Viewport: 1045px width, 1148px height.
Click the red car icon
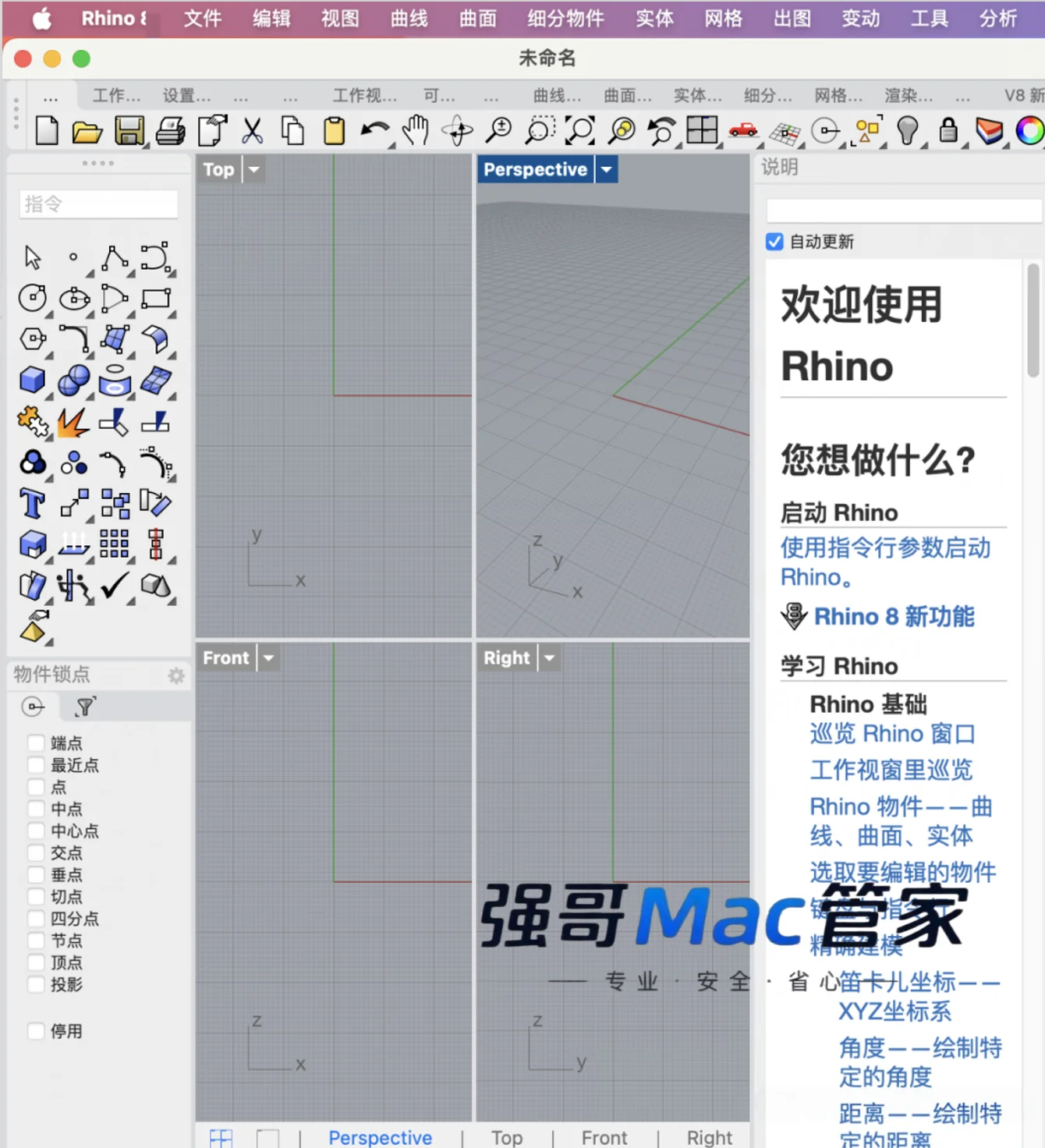743,129
